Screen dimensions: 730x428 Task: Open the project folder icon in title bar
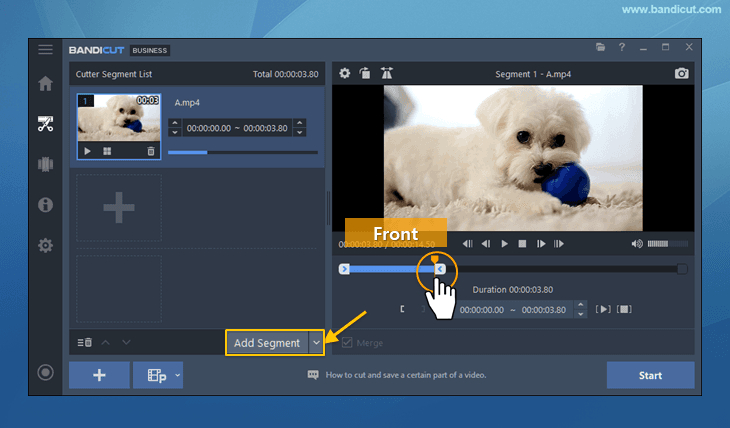601,47
